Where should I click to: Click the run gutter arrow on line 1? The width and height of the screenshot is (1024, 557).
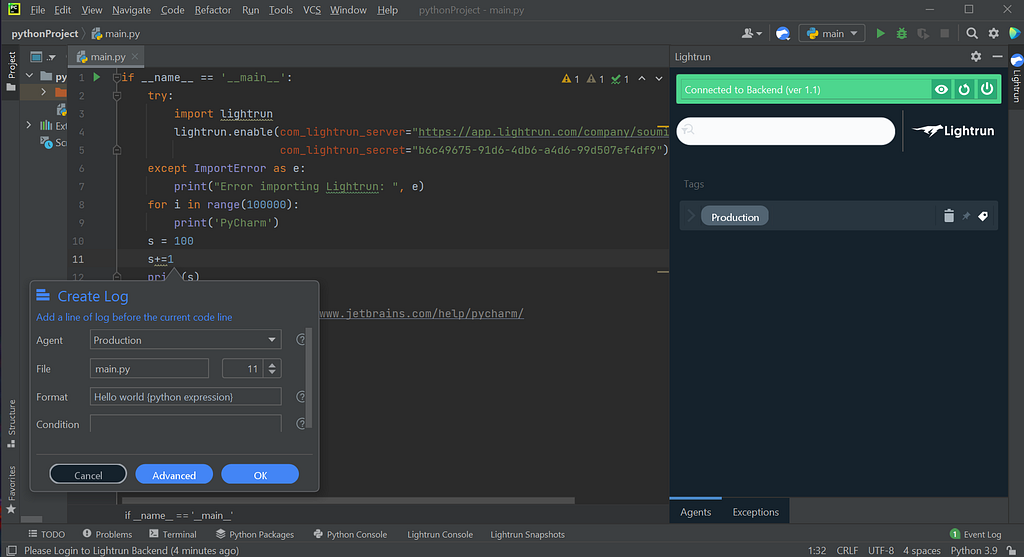(x=97, y=77)
